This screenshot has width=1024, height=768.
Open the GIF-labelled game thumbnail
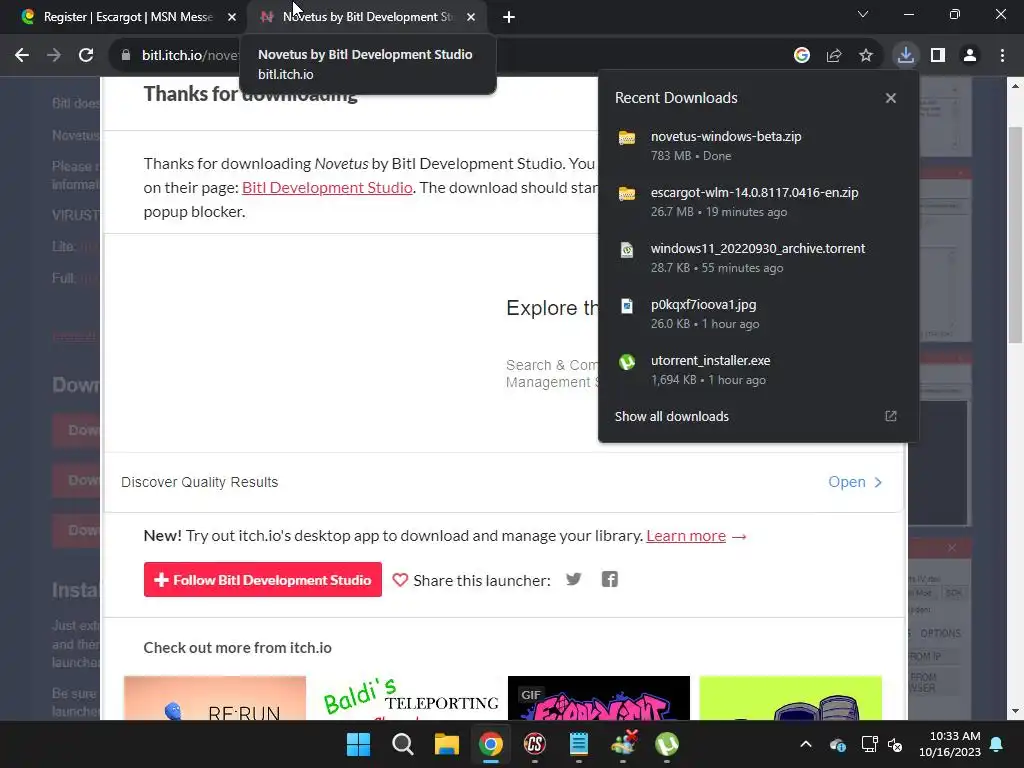click(x=599, y=697)
